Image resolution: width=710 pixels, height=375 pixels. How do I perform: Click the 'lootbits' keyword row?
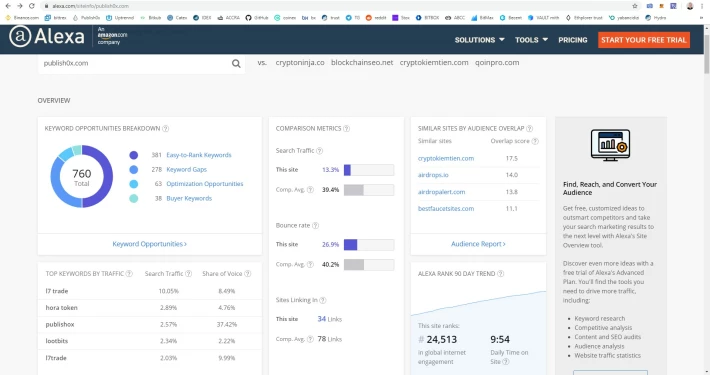(x=149, y=341)
